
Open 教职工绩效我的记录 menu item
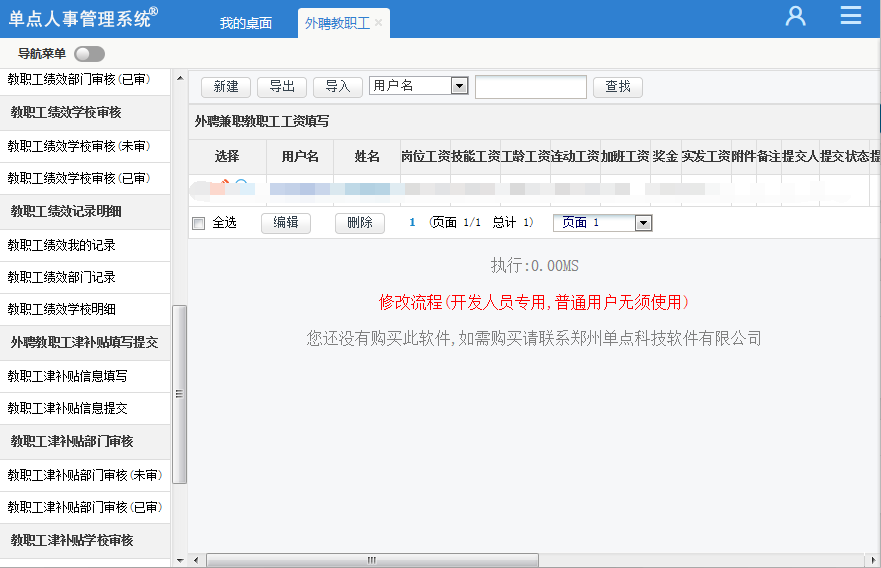click(x=85, y=245)
